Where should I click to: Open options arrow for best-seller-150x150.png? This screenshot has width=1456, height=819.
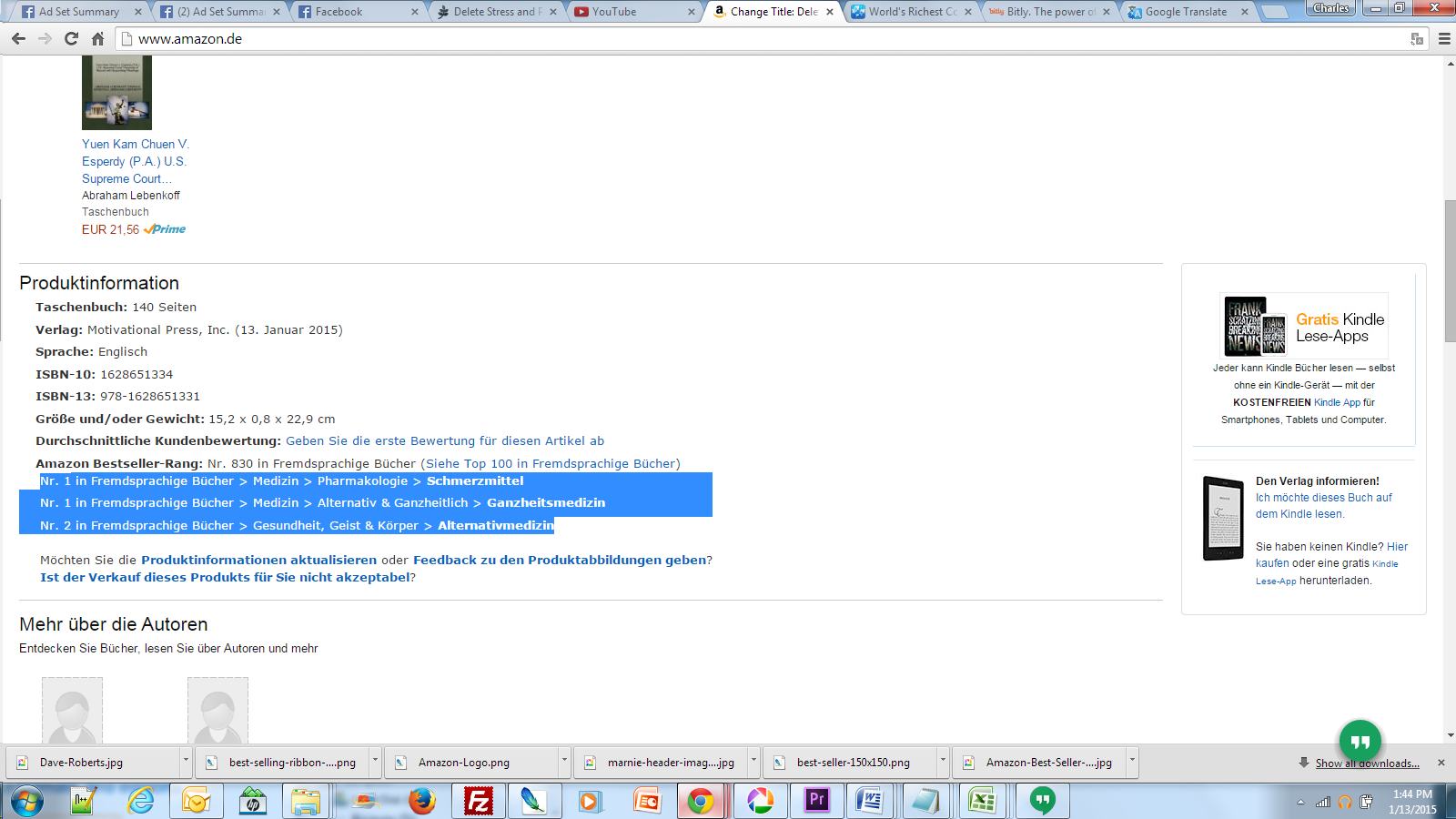943,763
